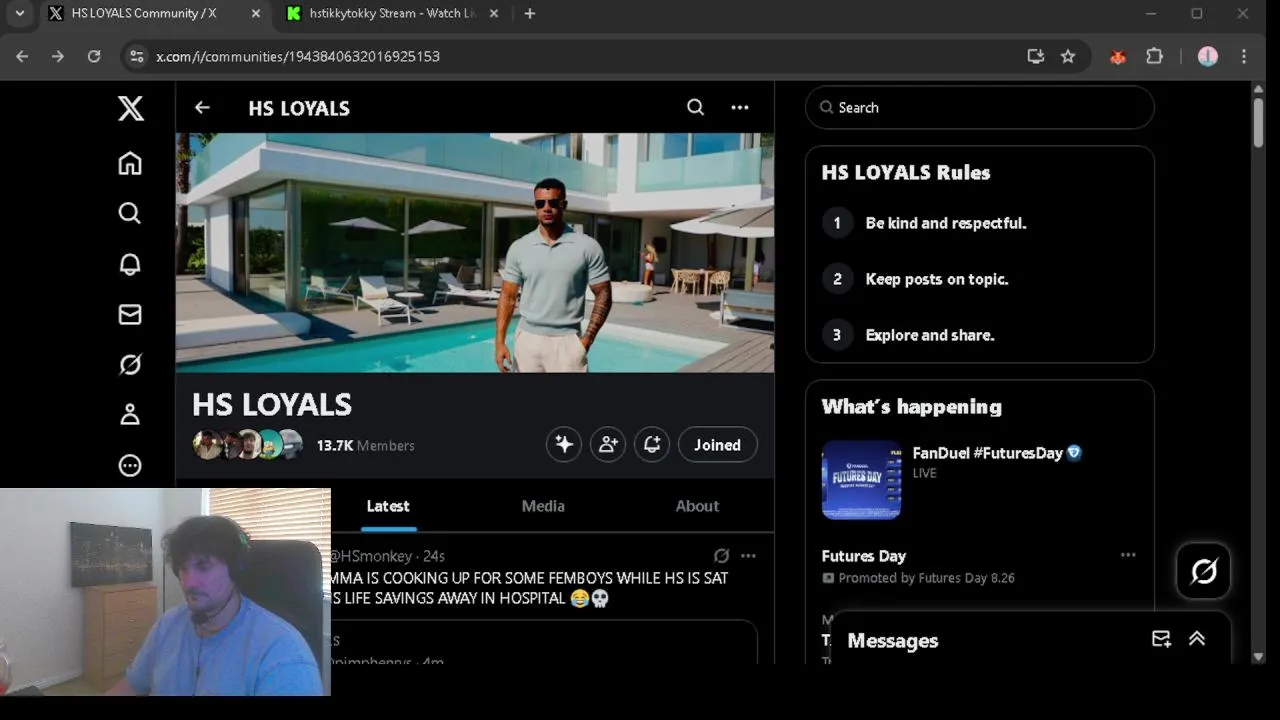Open community header more options
The width and height of the screenshot is (1280, 720).
(x=740, y=107)
